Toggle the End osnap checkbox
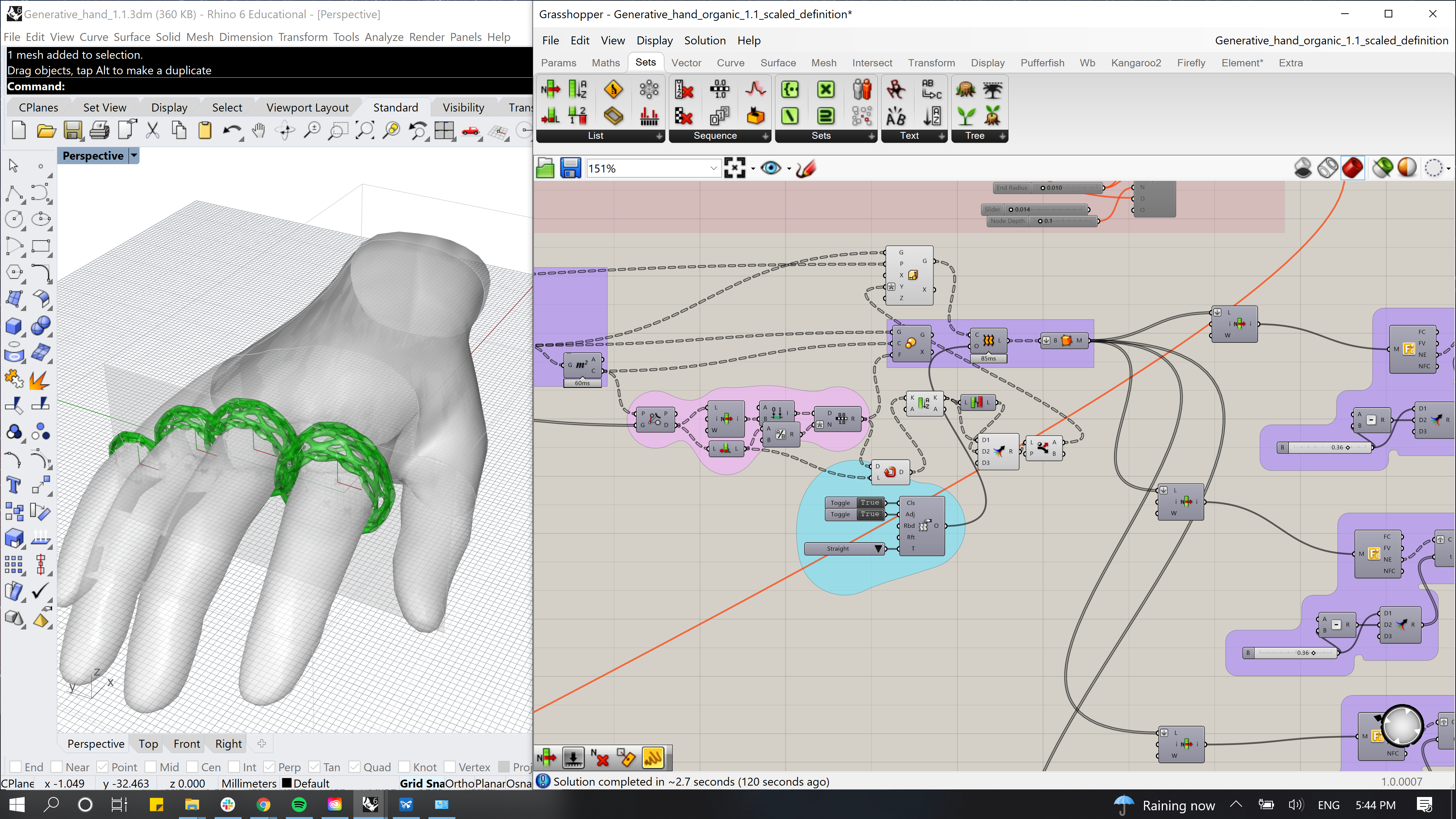Screen dimensions: 1456x819 (15, 767)
